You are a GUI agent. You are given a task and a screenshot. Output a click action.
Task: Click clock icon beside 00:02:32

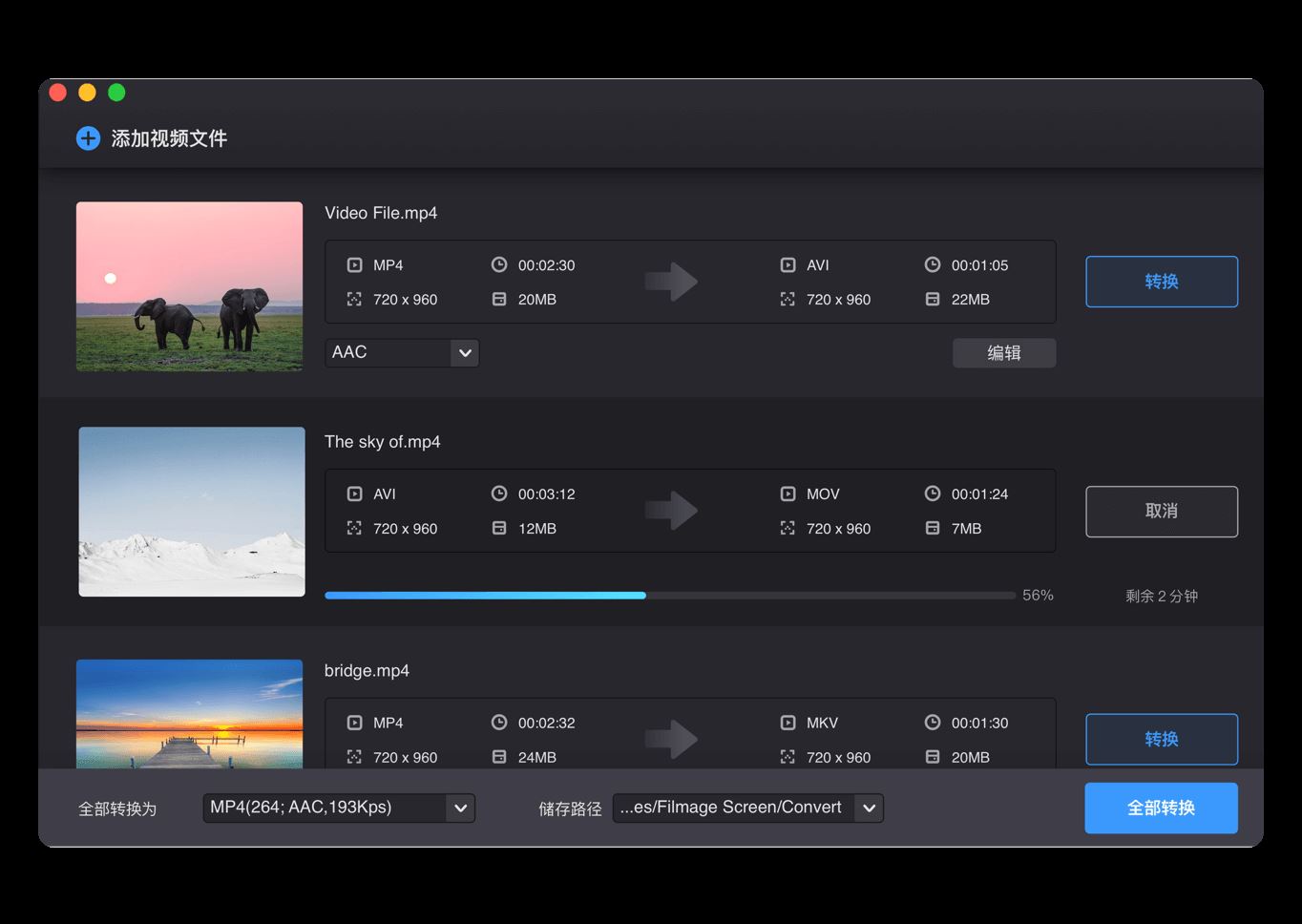(499, 723)
